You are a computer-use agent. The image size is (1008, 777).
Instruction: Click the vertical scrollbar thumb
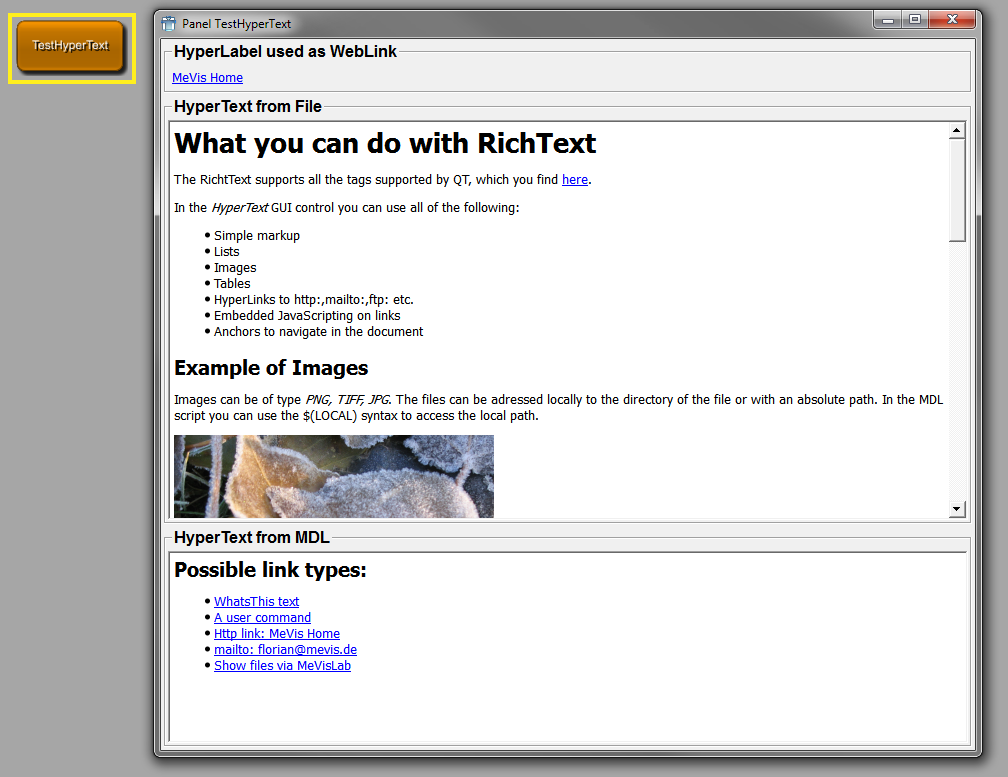click(x=957, y=190)
